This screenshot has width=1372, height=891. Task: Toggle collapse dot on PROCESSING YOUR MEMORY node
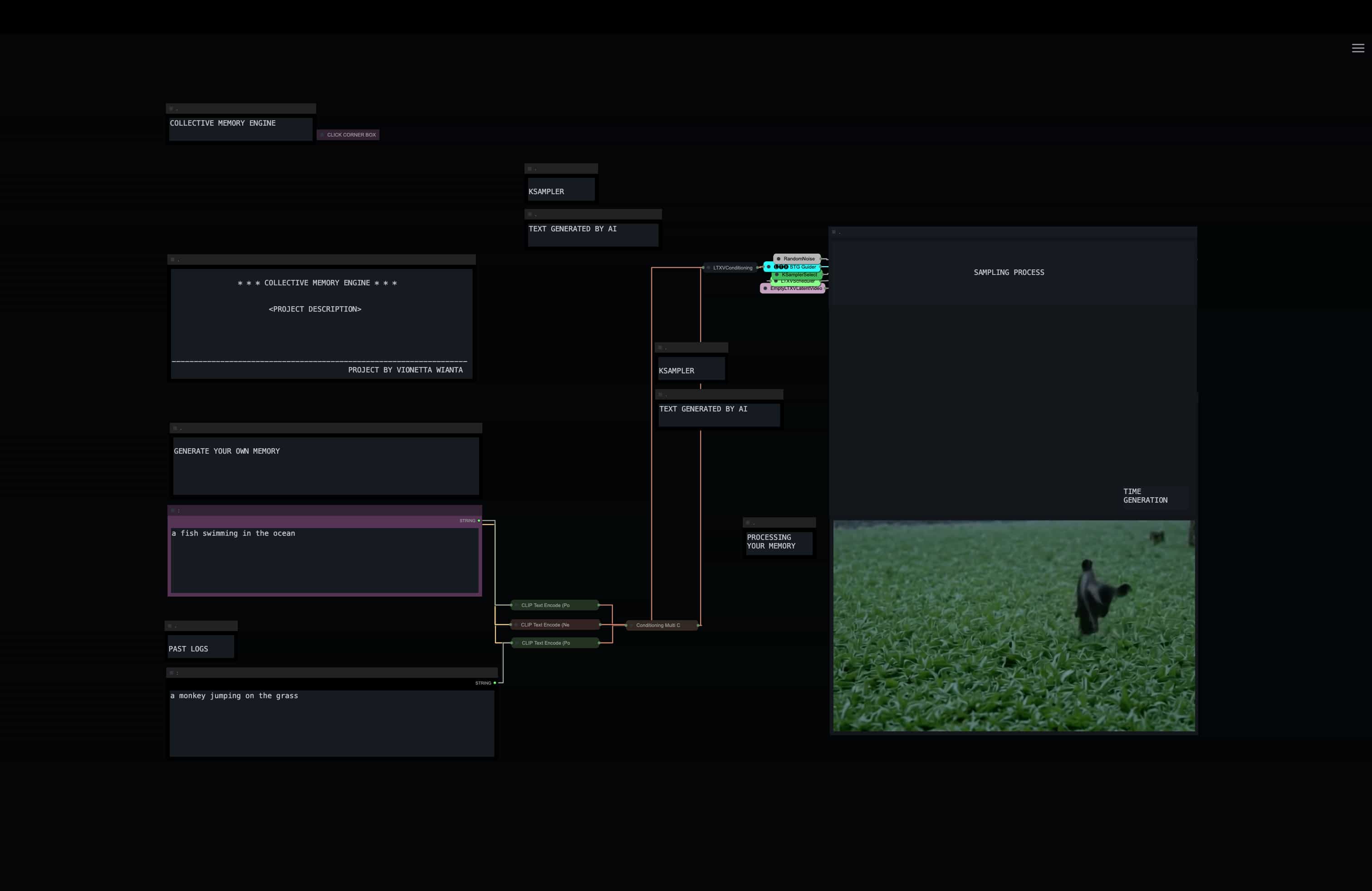click(x=748, y=523)
